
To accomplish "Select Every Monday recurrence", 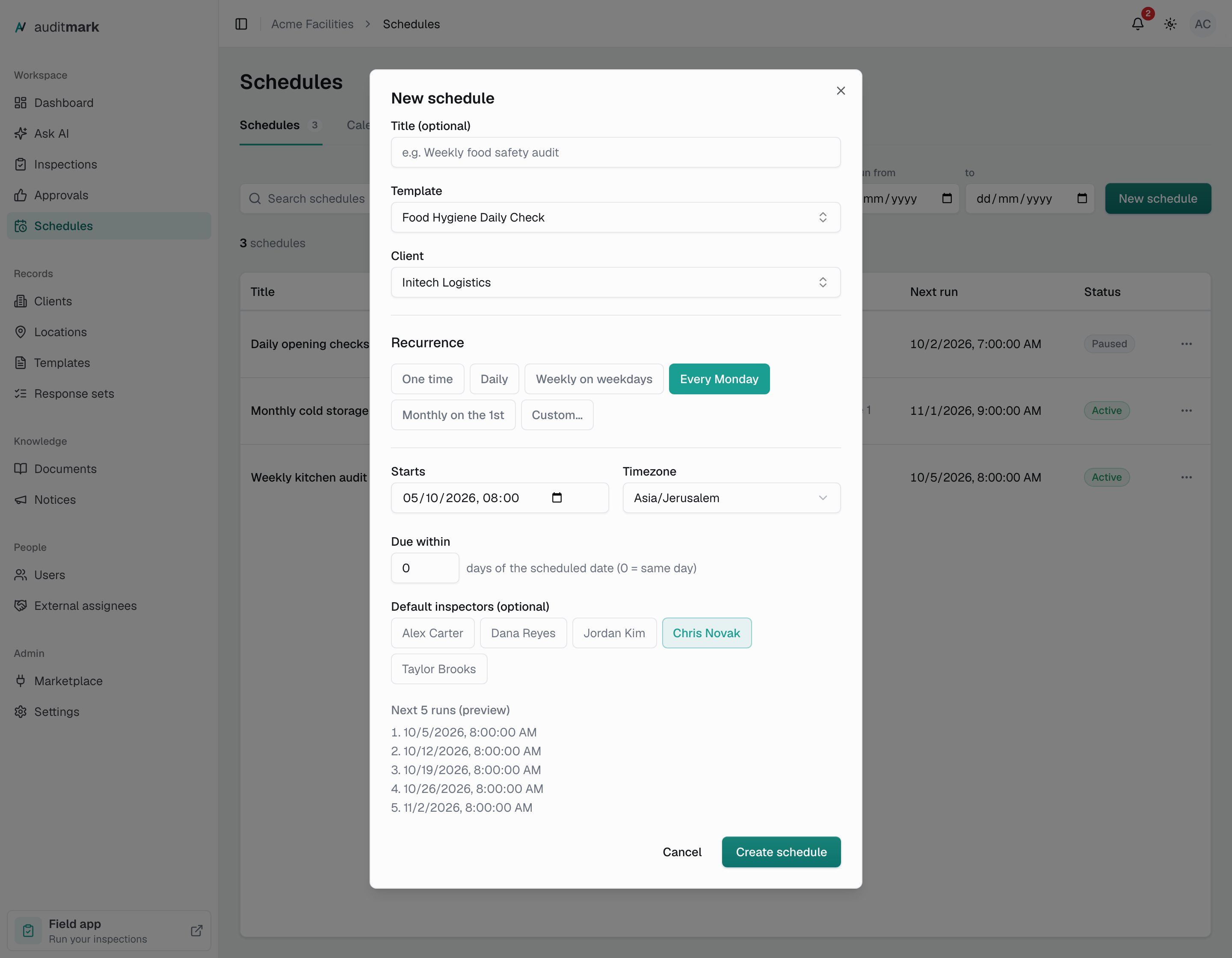I will pos(719,379).
